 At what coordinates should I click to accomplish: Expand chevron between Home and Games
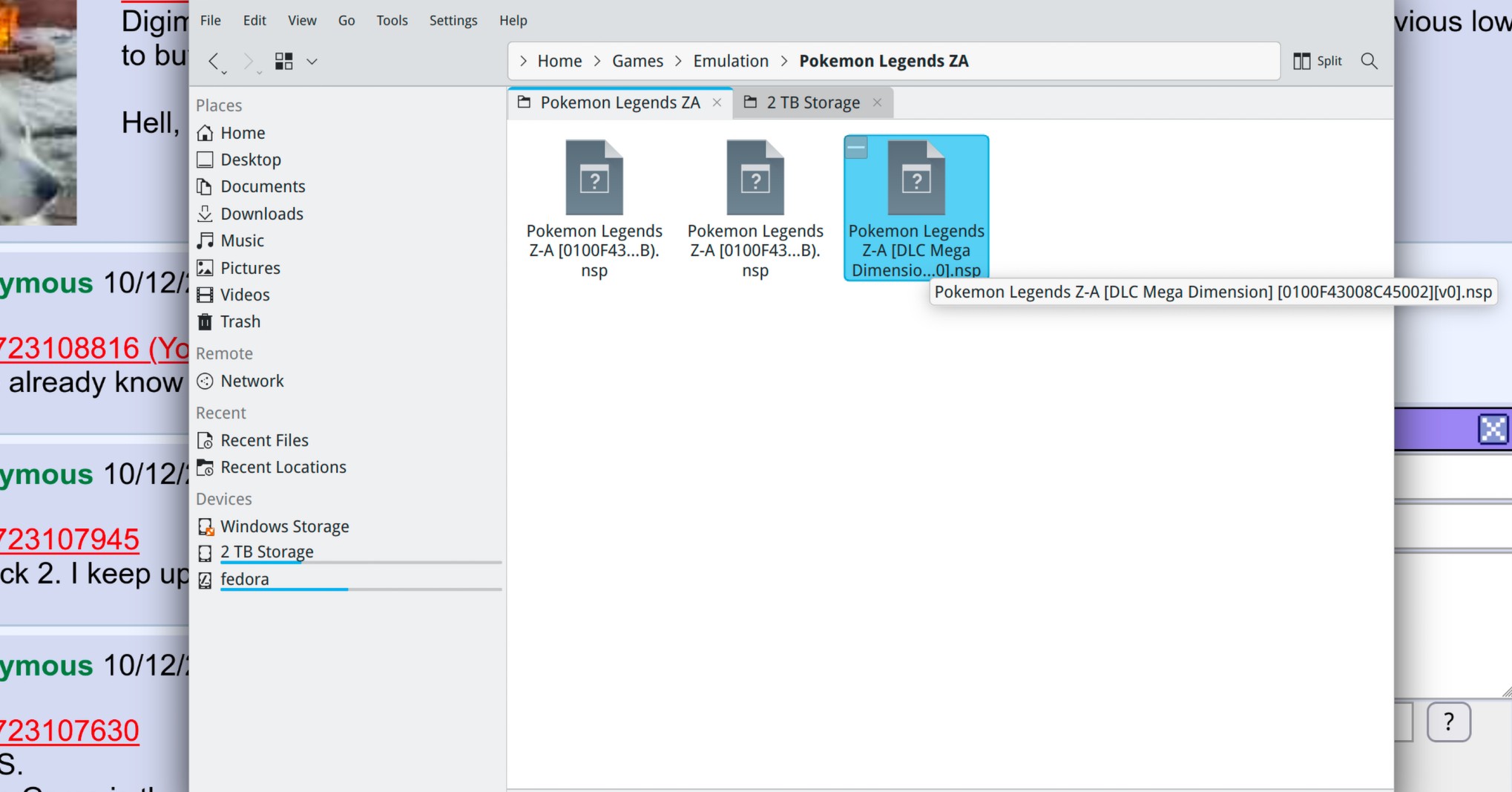click(597, 61)
